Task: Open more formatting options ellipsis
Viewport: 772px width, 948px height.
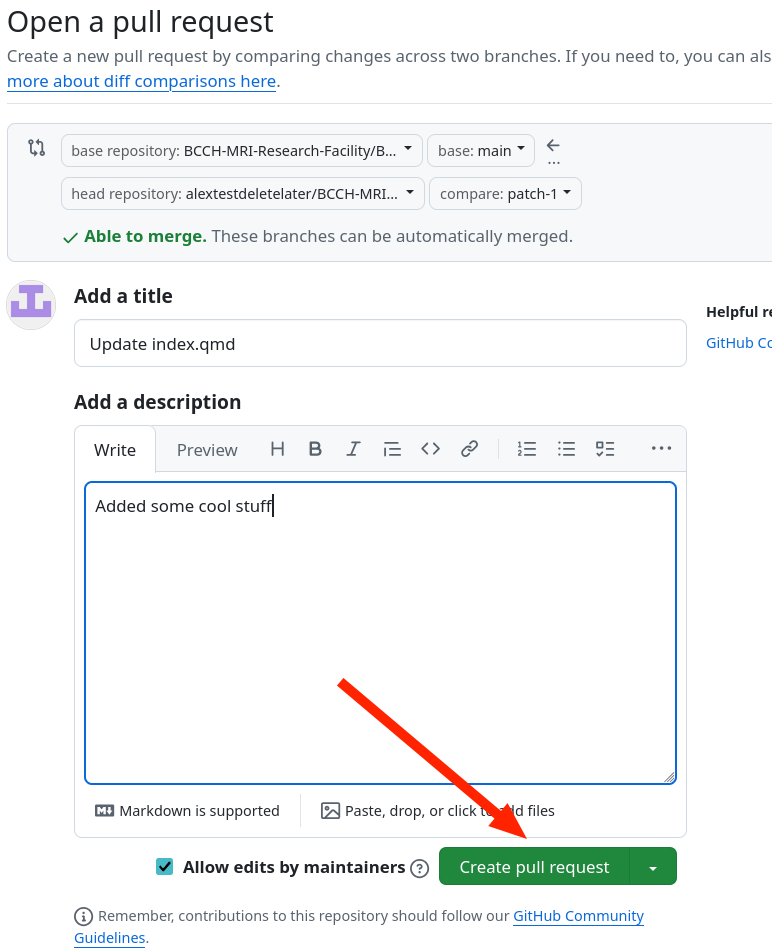Action: click(661, 449)
